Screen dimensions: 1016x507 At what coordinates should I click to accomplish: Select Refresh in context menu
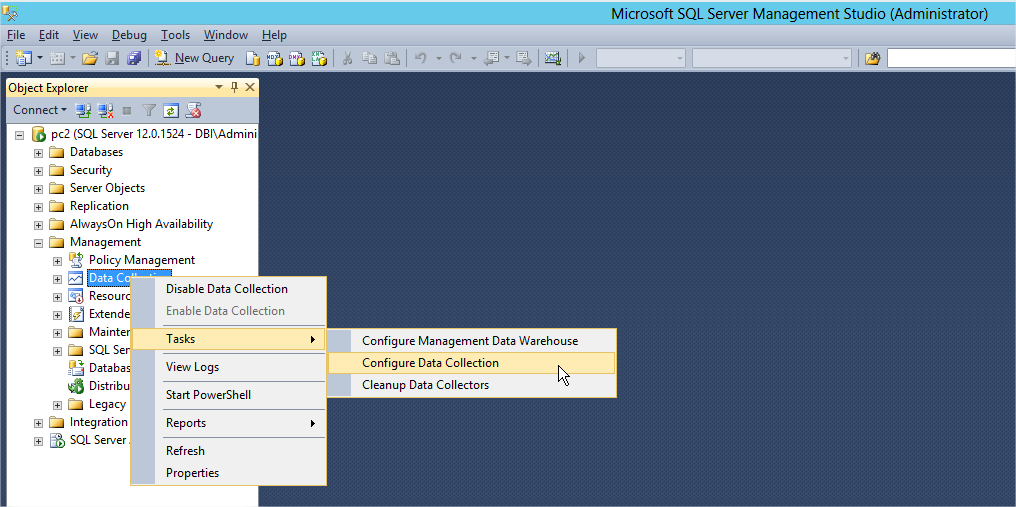228,451
